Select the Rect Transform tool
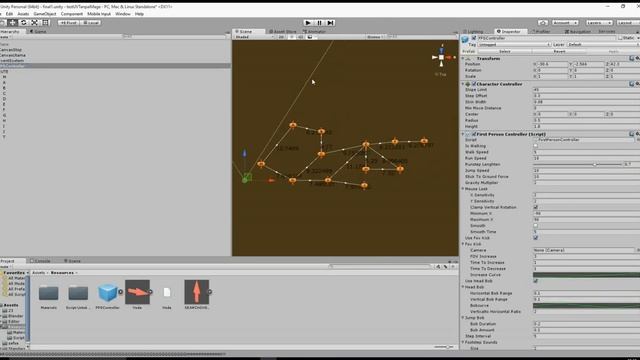640x360 pixels. [x=45, y=23]
